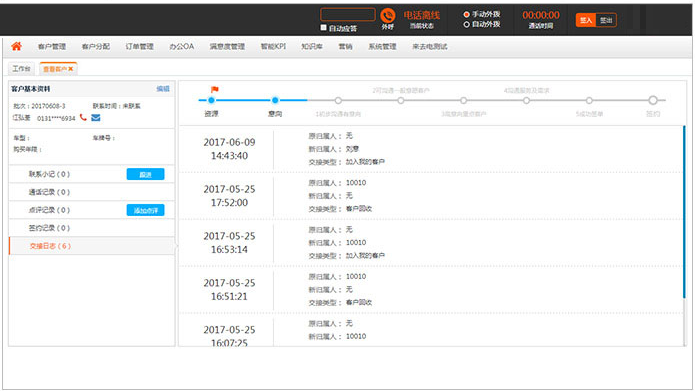Click the 客户基本资料 panel header

tap(31, 89)
